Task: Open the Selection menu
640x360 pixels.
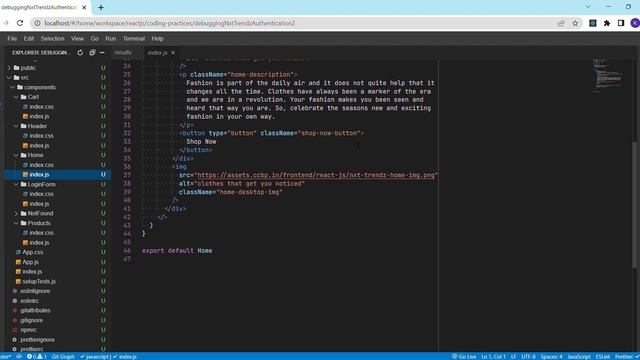Action: (52, 38)
